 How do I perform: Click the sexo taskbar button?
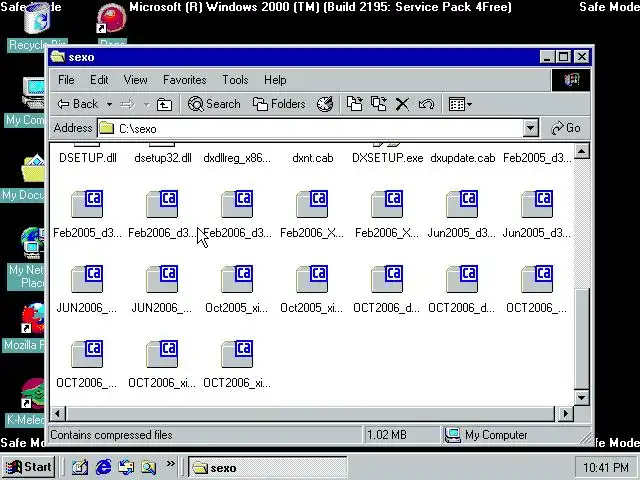click(267, 467)
